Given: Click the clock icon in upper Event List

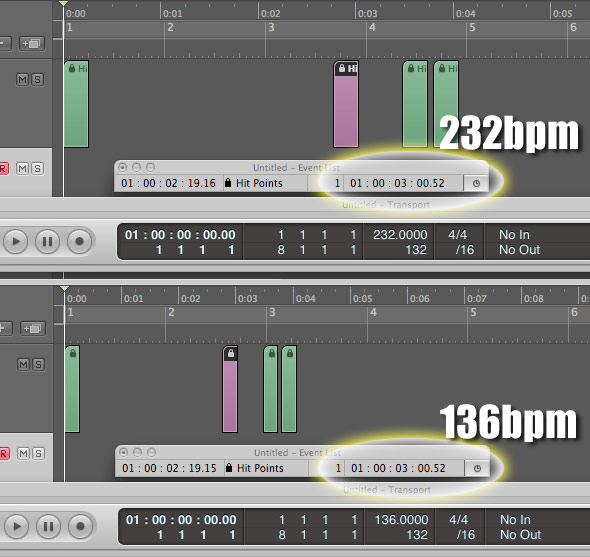Looking at the screenshot, I should (476, 184).
